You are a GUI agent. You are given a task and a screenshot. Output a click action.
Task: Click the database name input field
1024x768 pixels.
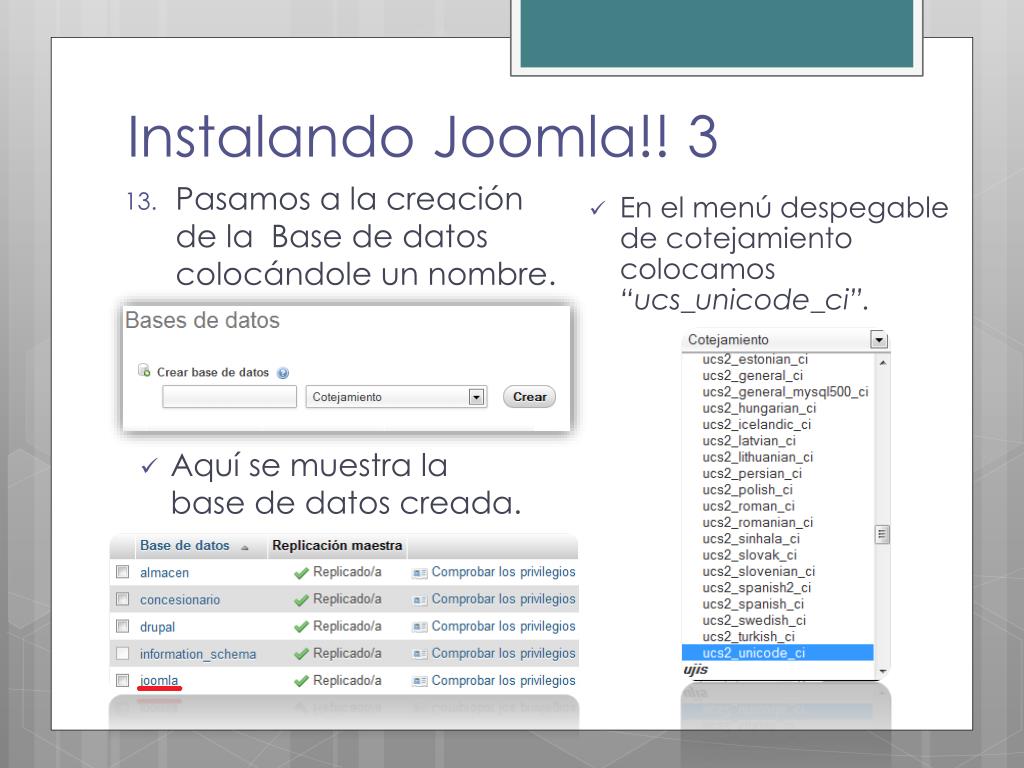click(229, 396)
